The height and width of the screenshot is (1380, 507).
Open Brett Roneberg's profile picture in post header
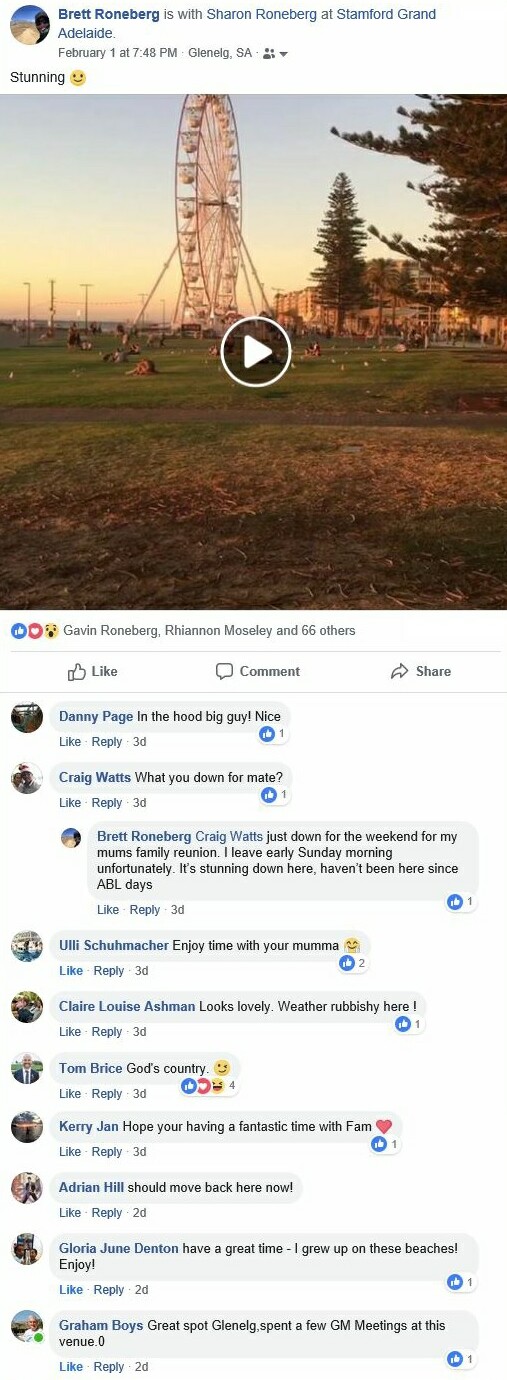[30, 24]
